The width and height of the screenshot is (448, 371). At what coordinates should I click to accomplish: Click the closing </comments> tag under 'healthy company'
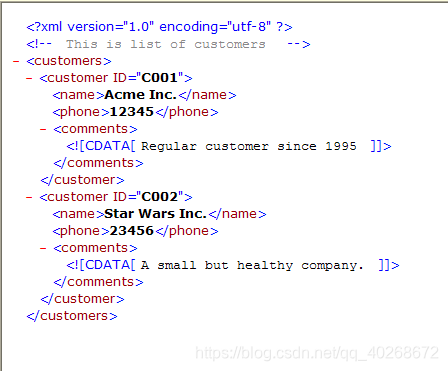[x=98, y=282]
